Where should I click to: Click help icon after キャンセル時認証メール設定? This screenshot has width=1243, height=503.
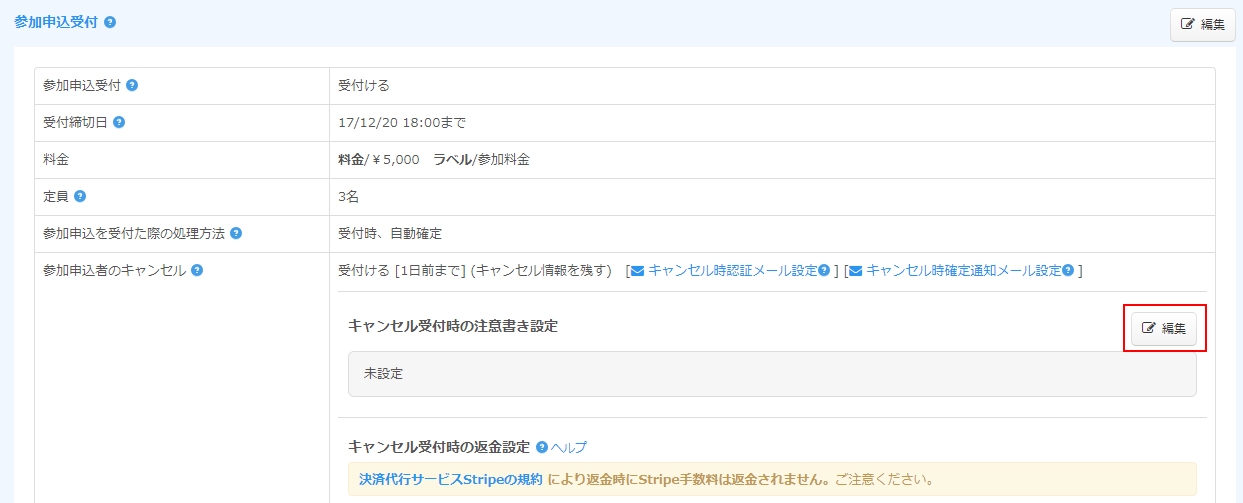[x=824, y=271]
